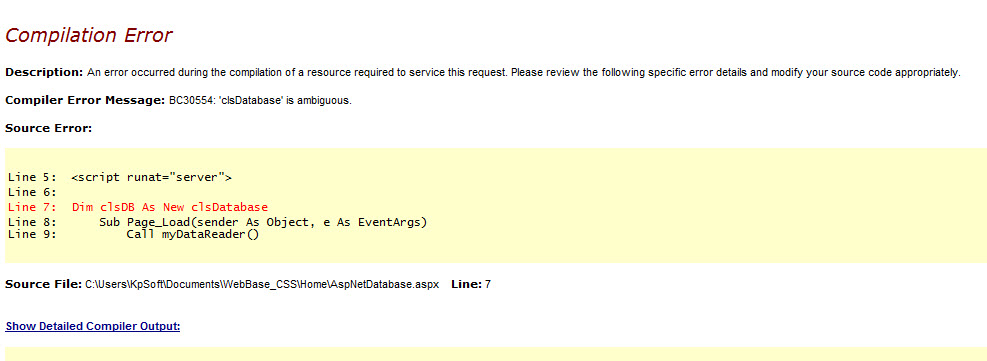Screen dimensions: 987x361
Task: Click the Compilation Error heading
Action: coord(88,36)
